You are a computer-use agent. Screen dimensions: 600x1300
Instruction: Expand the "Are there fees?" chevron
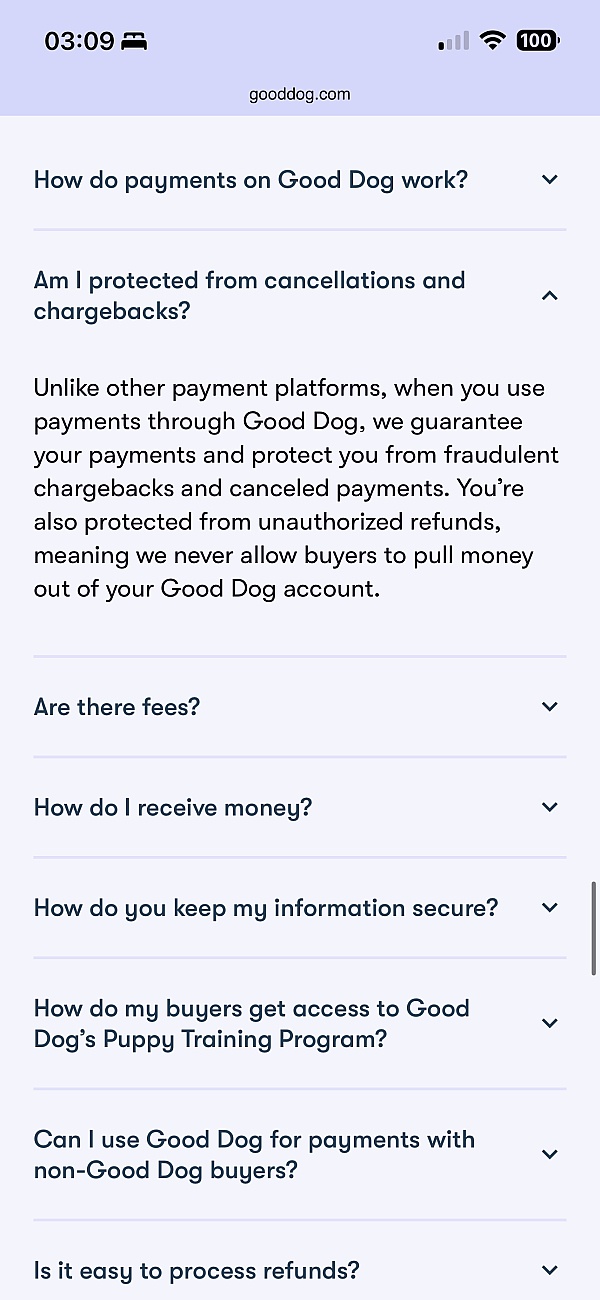(549, 707)
